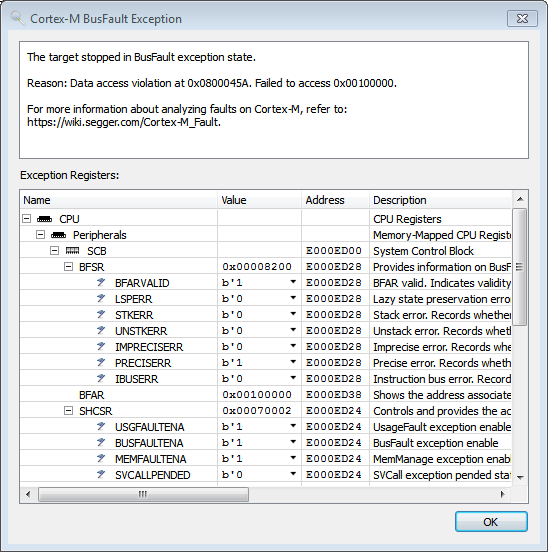Click the bit-field icon beside SVCALLPENDED
The image size is (548, 552).
[x=101, y=475]
